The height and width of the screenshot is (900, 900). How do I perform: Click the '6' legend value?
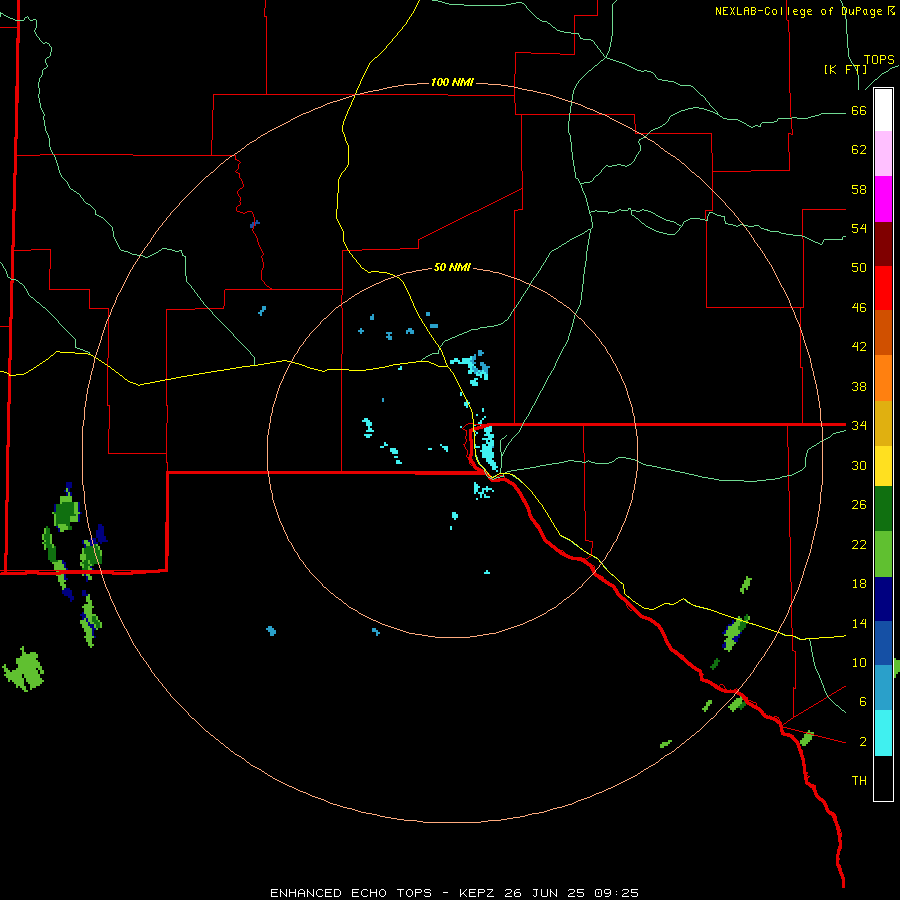pos(863,702)
